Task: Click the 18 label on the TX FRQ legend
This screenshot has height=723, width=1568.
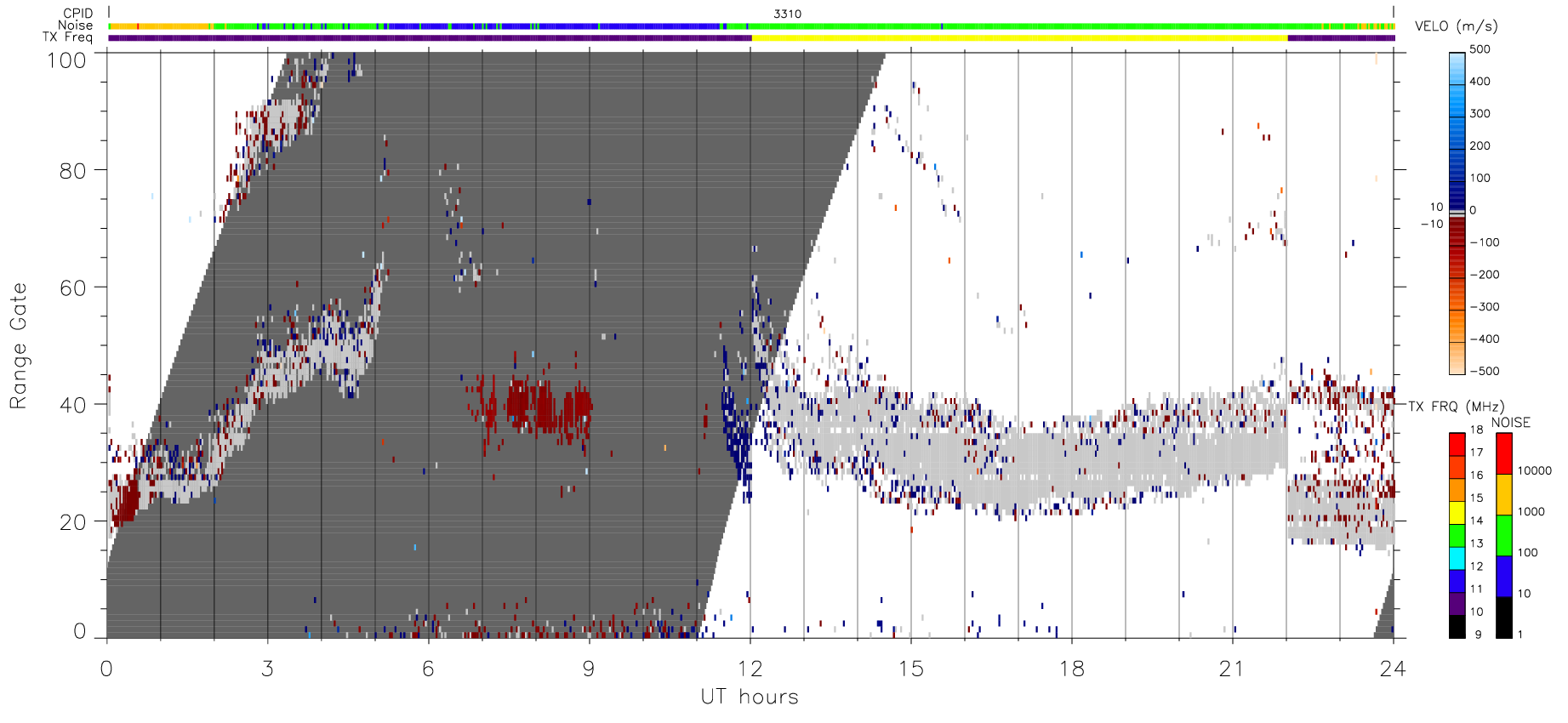Action: click(1476, 430)
